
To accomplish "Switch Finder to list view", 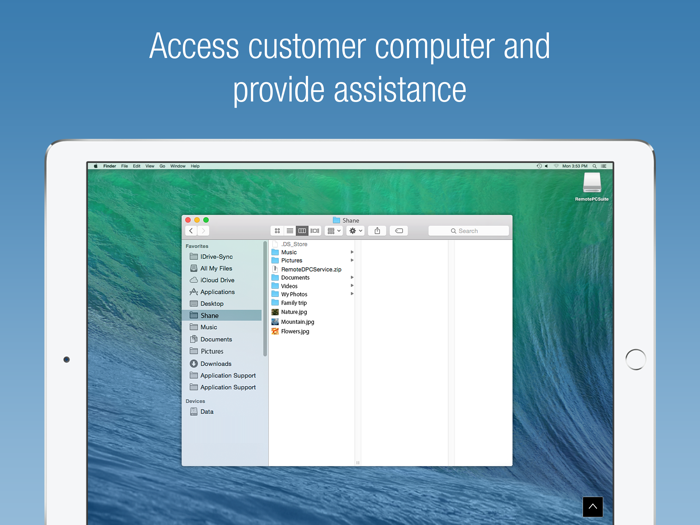I will coord(290,231).
